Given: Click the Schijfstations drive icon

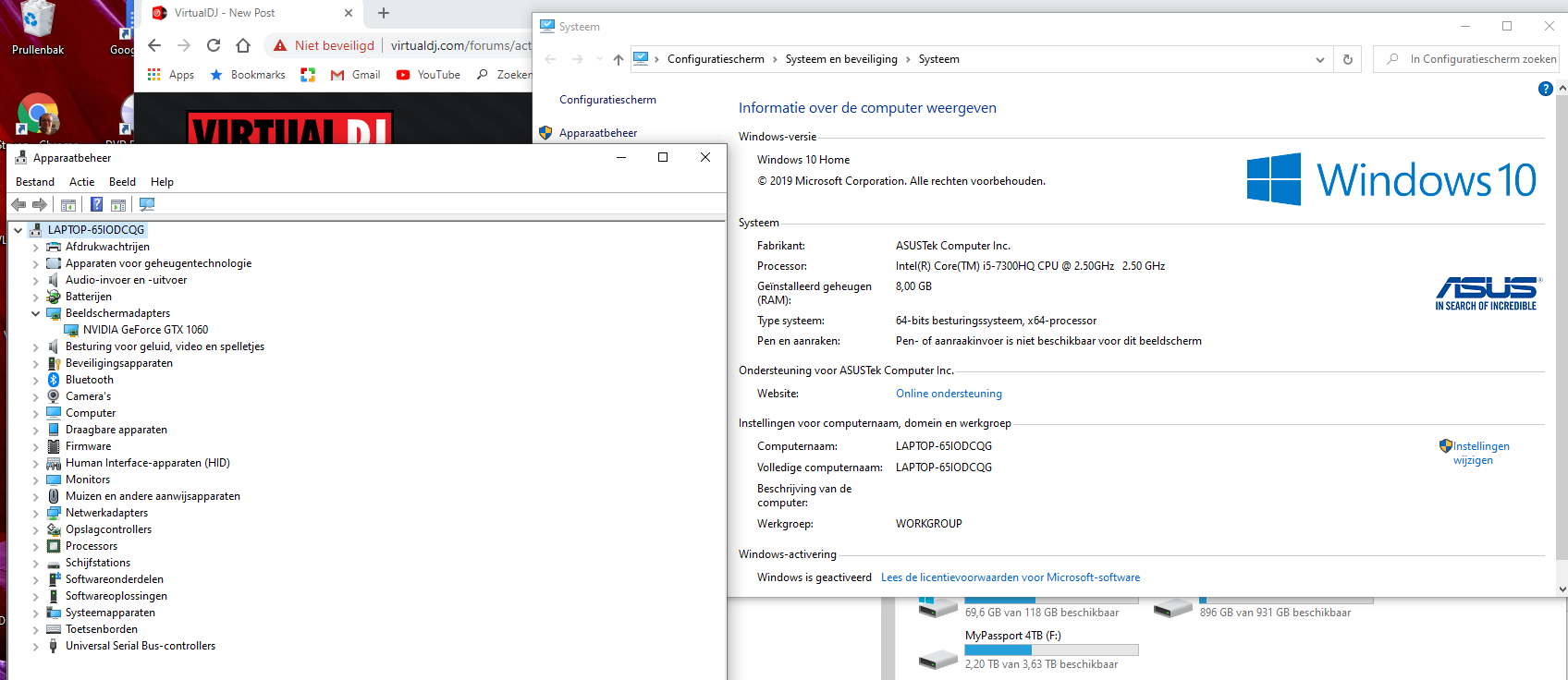Looking at the screenshot, I should pyautogui.click(x=54, y=563).
